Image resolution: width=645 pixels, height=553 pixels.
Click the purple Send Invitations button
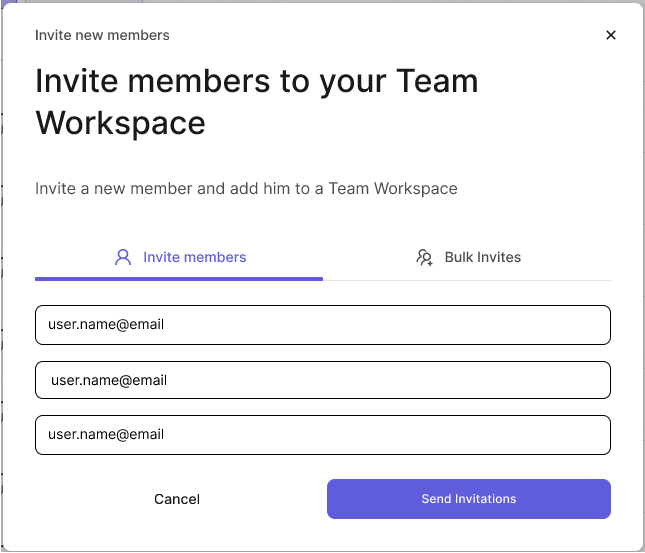(468, 499)
